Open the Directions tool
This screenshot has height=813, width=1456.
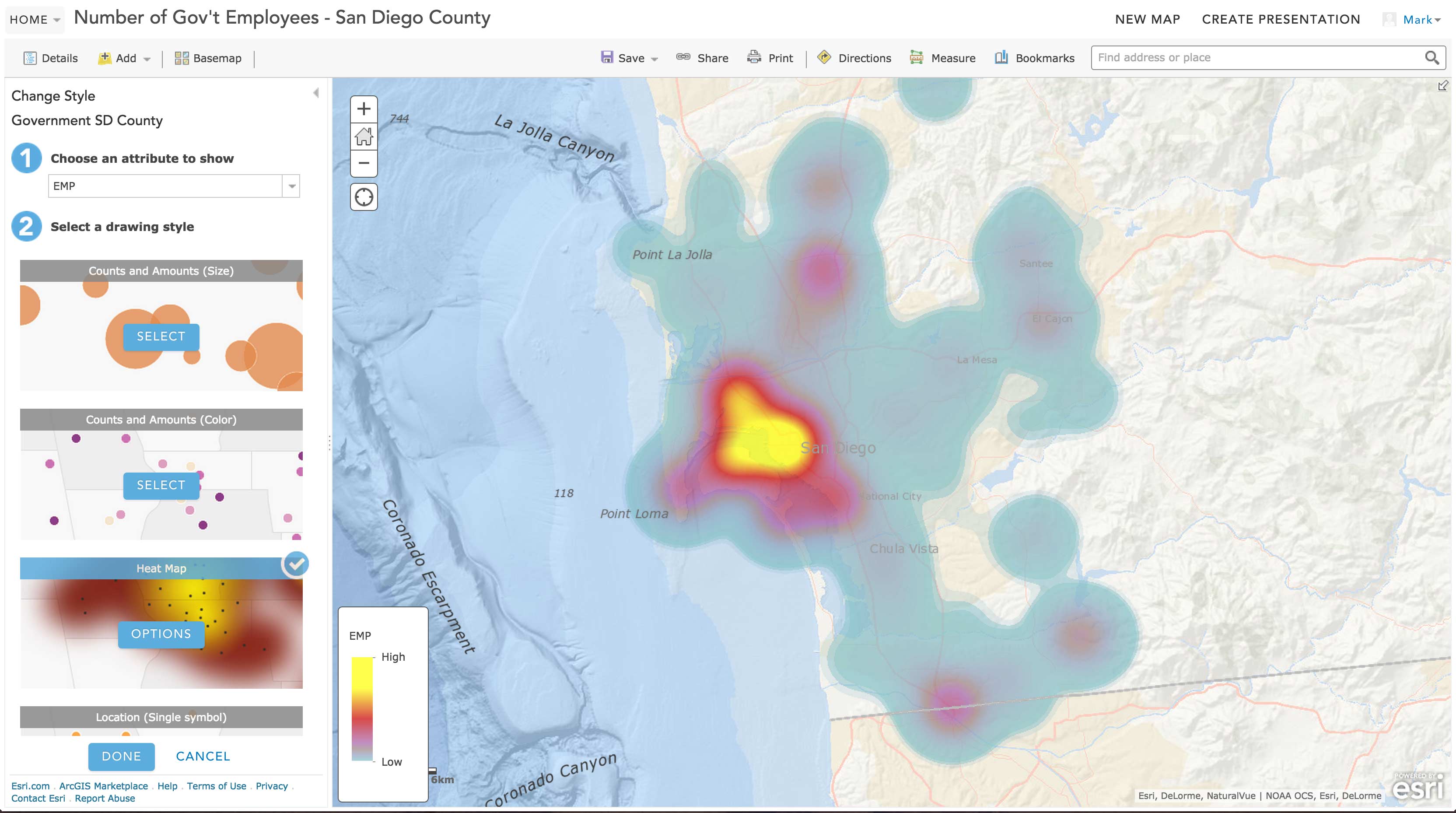854,57
